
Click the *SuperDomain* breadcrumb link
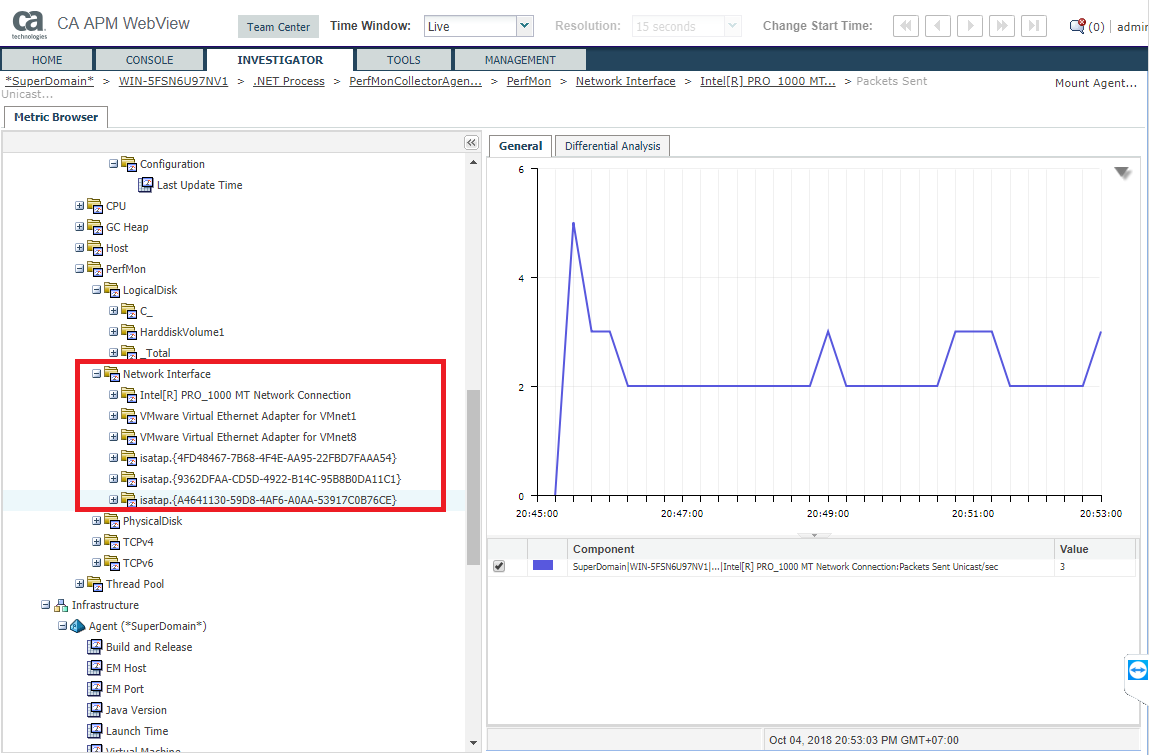(x=50, y=81)
